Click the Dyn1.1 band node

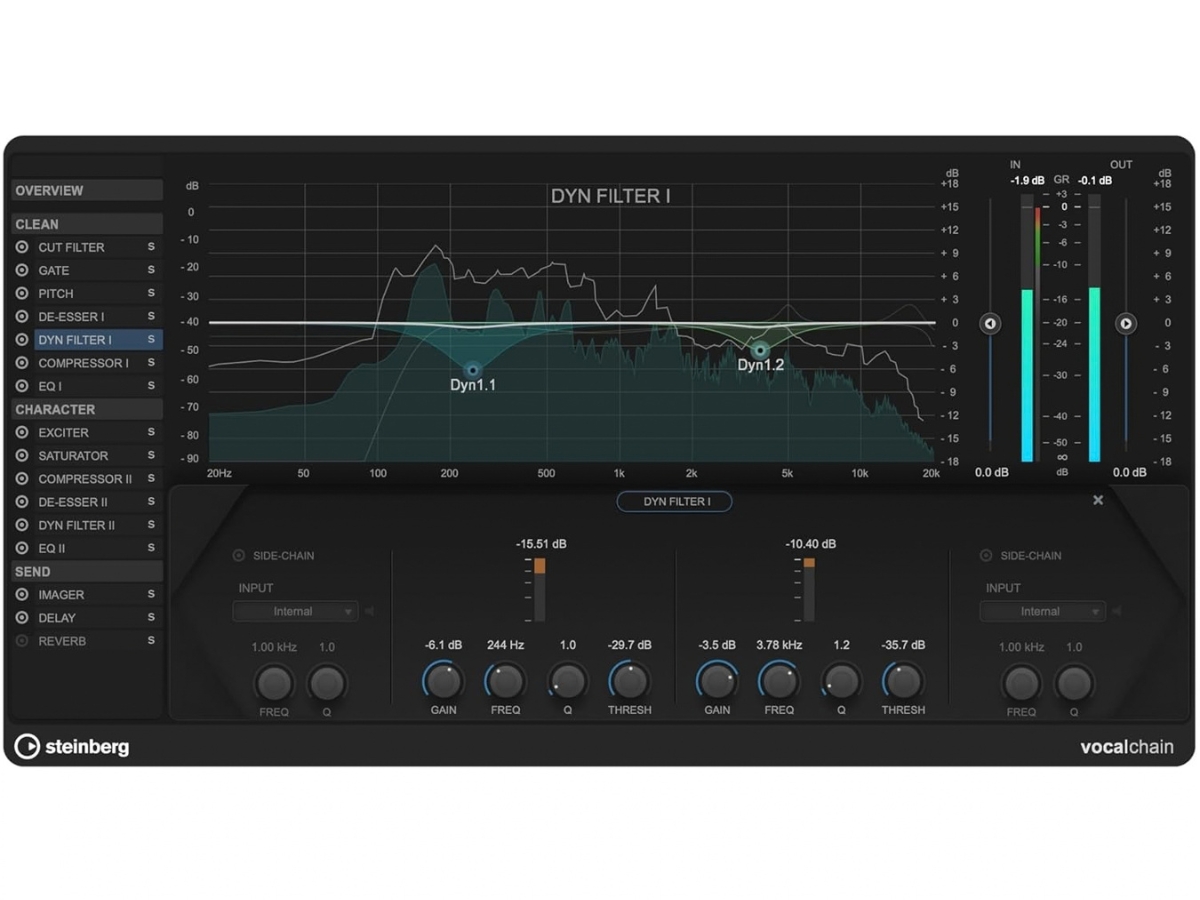473,369
